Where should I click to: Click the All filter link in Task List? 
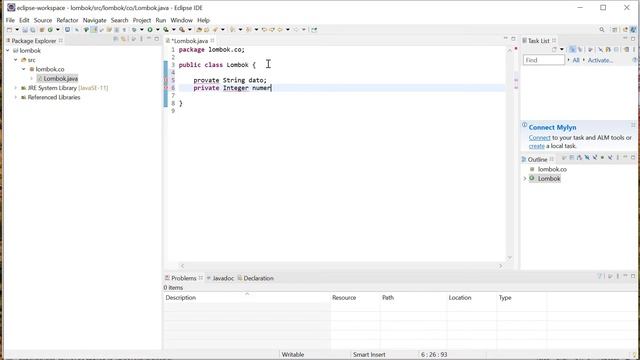pyautogui.click(x=576, y=60)
